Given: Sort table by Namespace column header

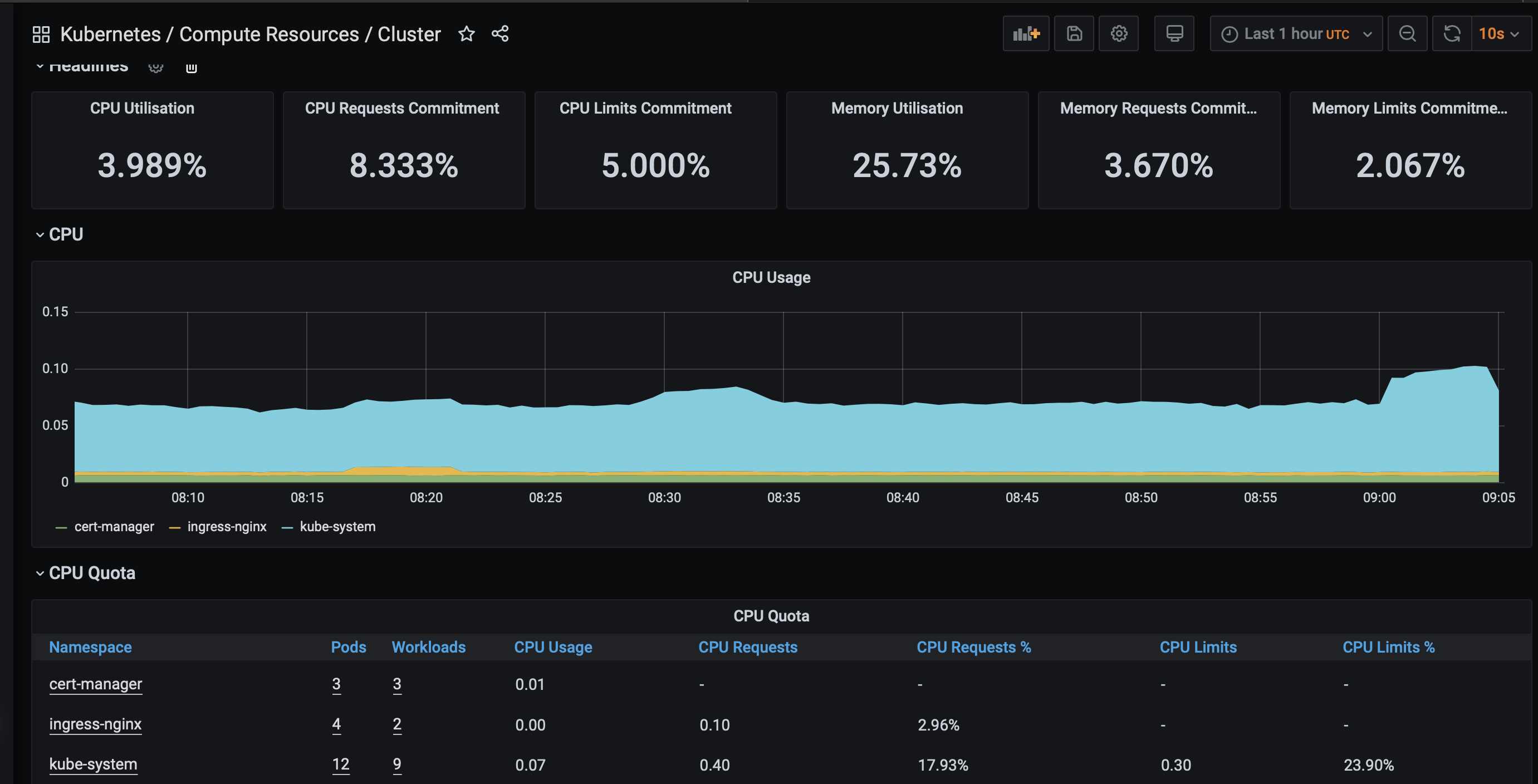Looking at the screenshot, I should click(x=90, y=647).
